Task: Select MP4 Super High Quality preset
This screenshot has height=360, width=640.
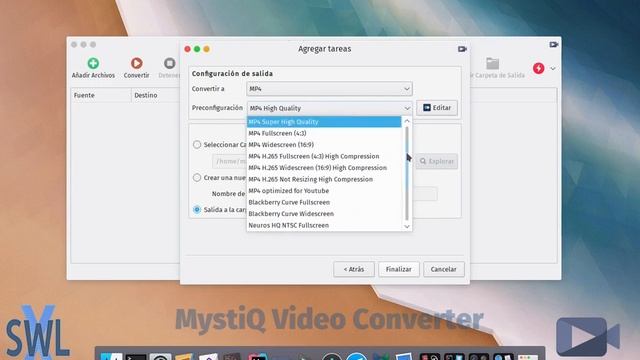Action: click(324, 122)
